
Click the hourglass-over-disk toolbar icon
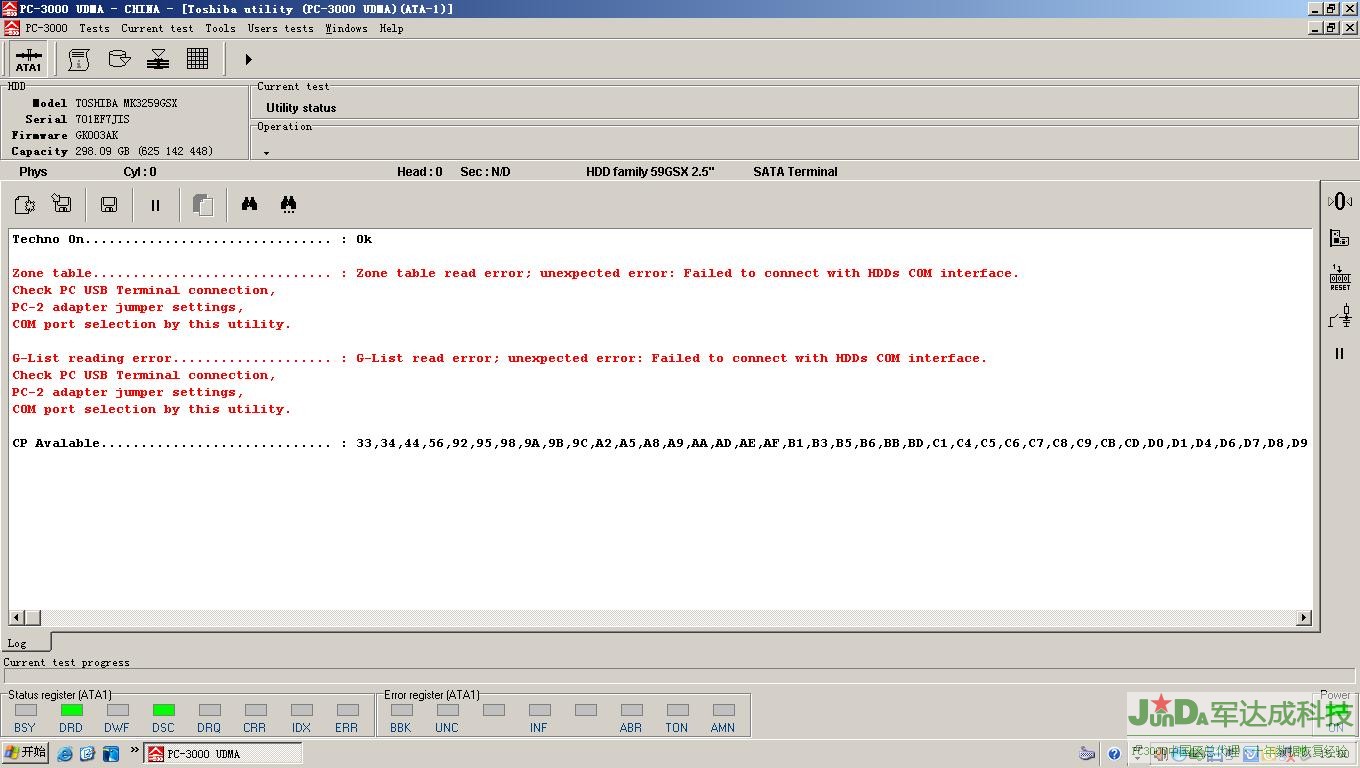click(x=158, y=59)
